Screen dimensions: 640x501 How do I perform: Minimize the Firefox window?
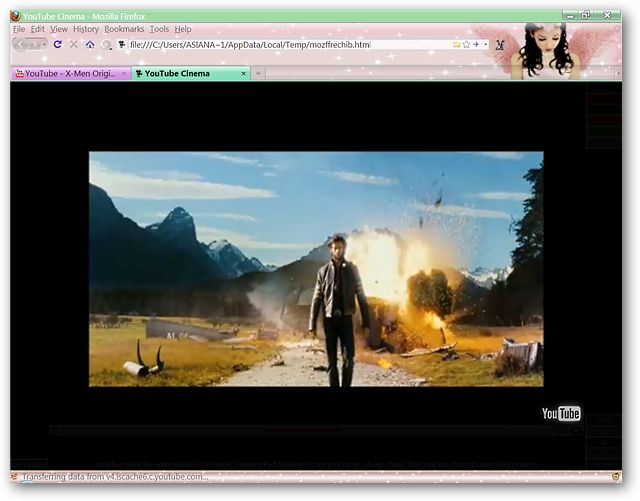(571, 16)
